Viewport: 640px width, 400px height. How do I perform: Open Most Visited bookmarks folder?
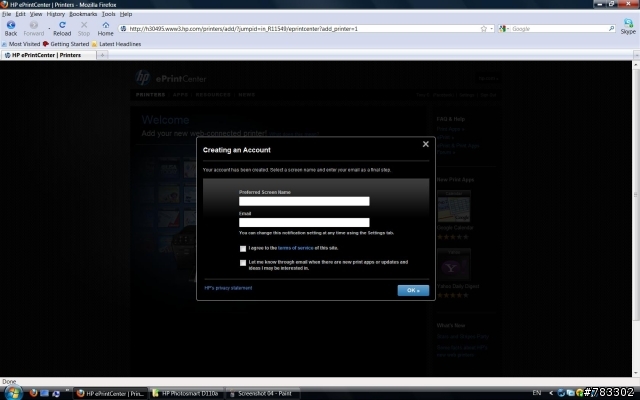pos(21,44)
